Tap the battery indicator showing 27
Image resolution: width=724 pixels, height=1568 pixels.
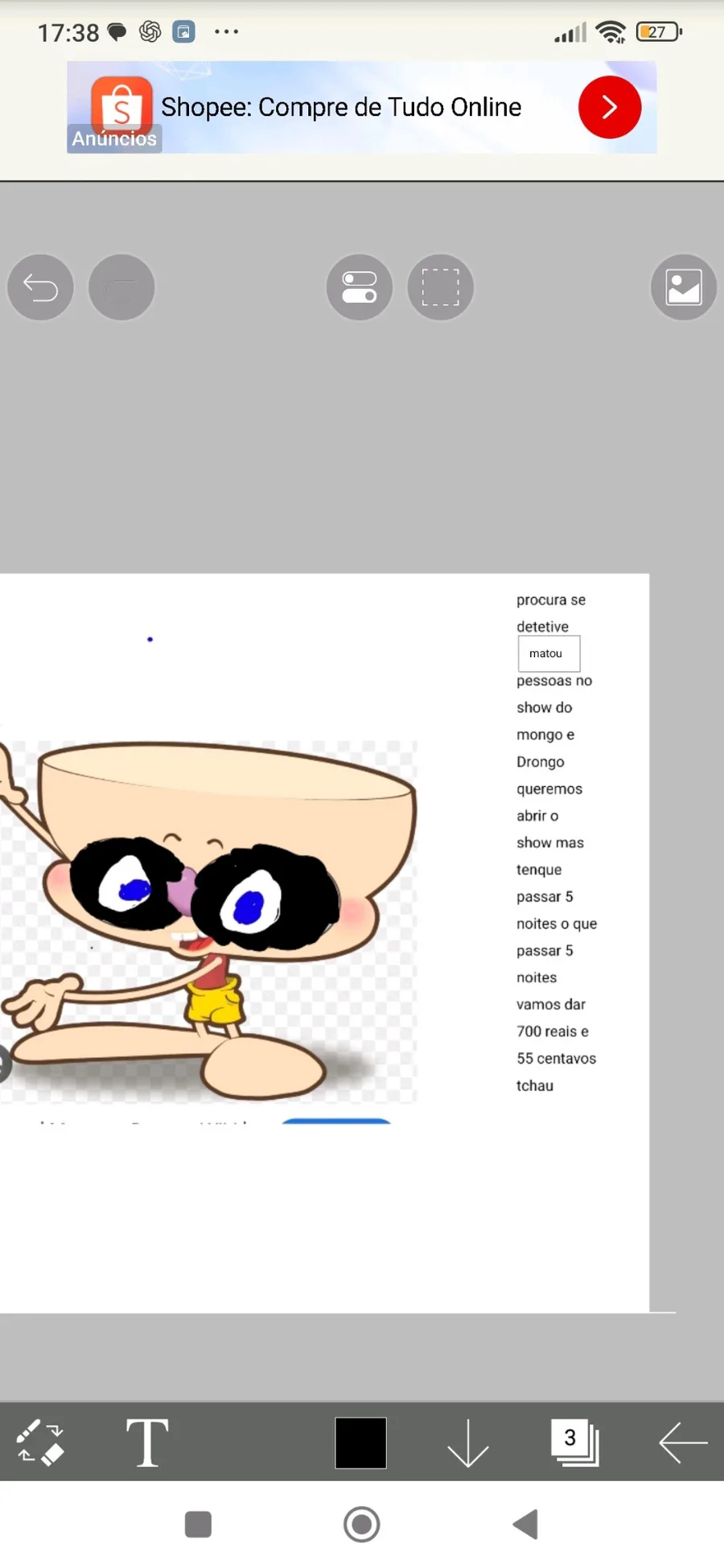(x=659, y=32)
